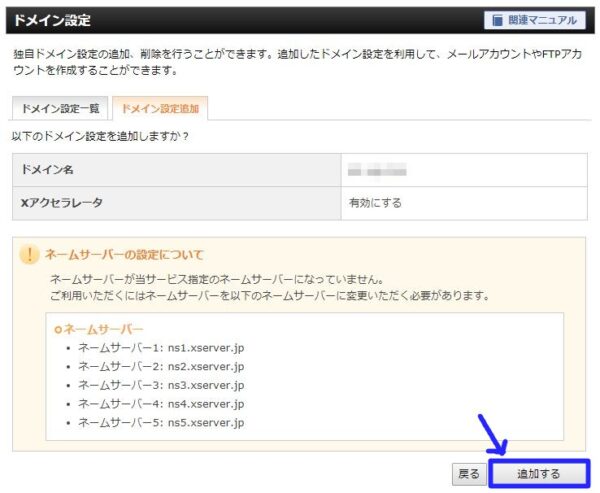This screenshot has width=600, height=493.
Task: Click the 以下のドメイン設定を追加しますか？ prompt text
Action: point(100,136)
